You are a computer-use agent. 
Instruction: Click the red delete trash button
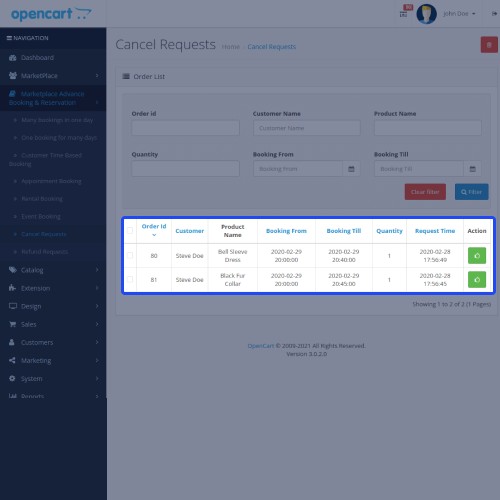489,45
